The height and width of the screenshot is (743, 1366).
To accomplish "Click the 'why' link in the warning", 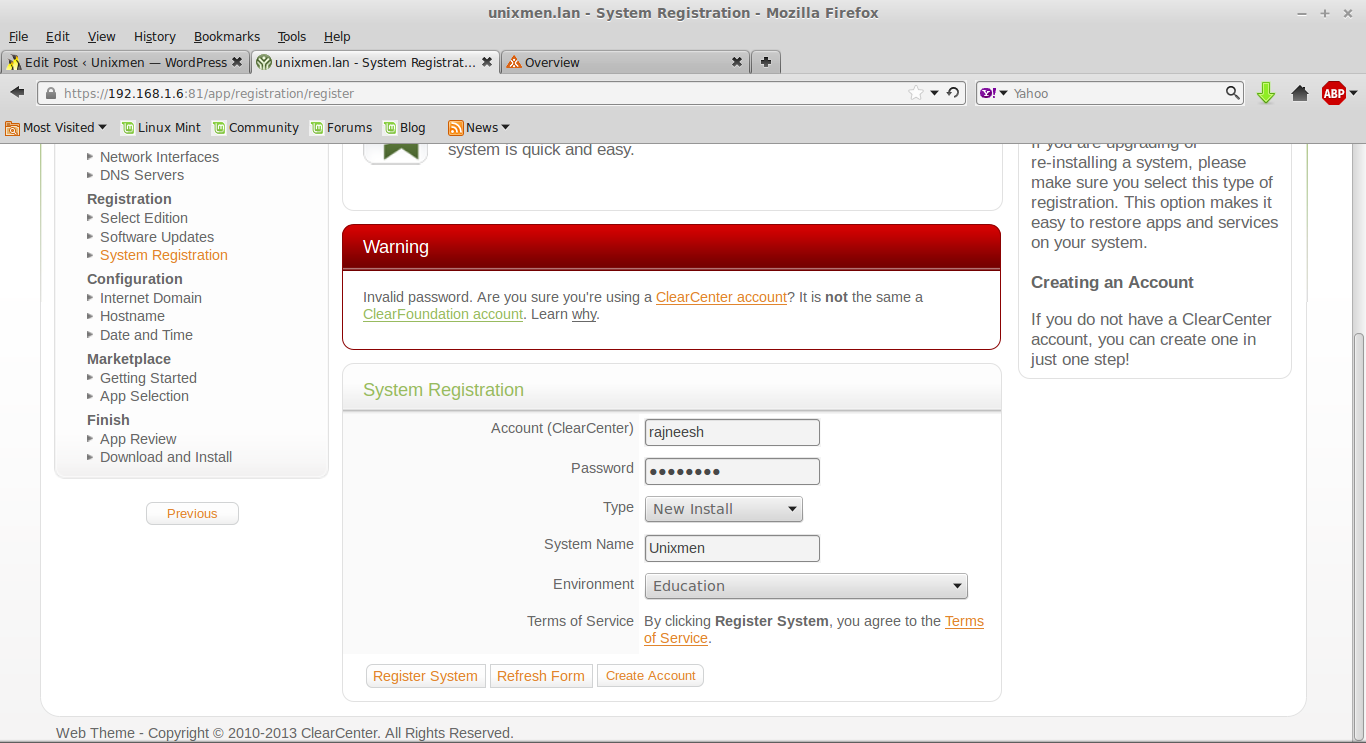I will click(x=584, y=314).
